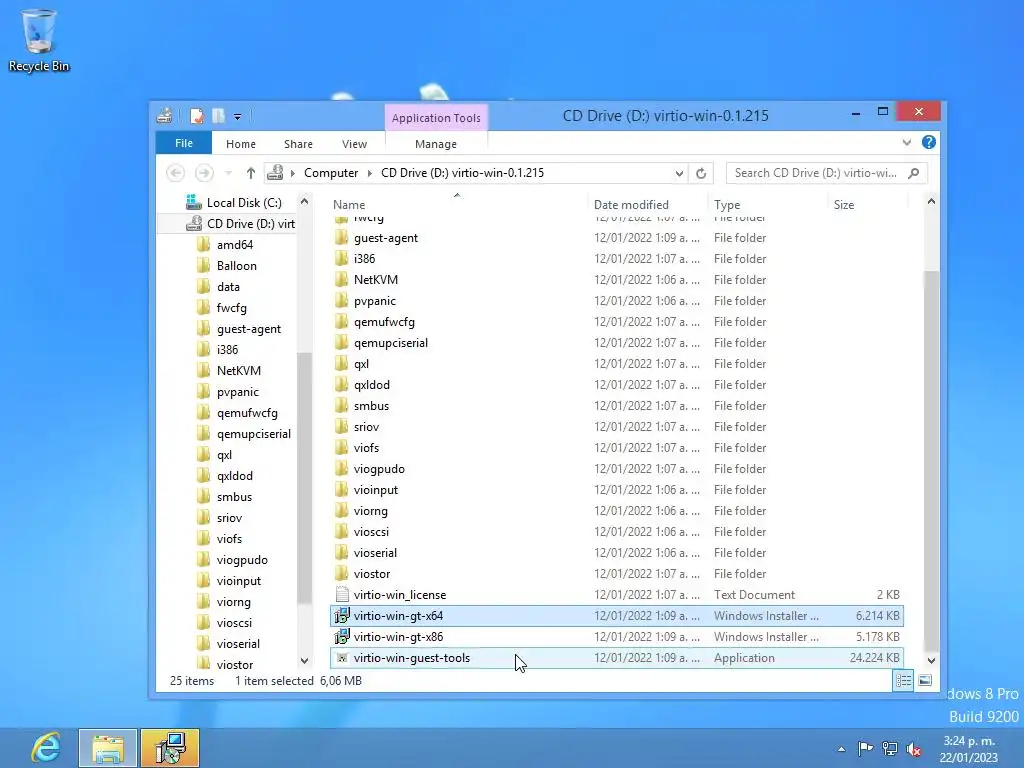Select virtio-win-gt-x86 installer file
This screenshot has width=1024, height=768.
(x=616, y=637)
